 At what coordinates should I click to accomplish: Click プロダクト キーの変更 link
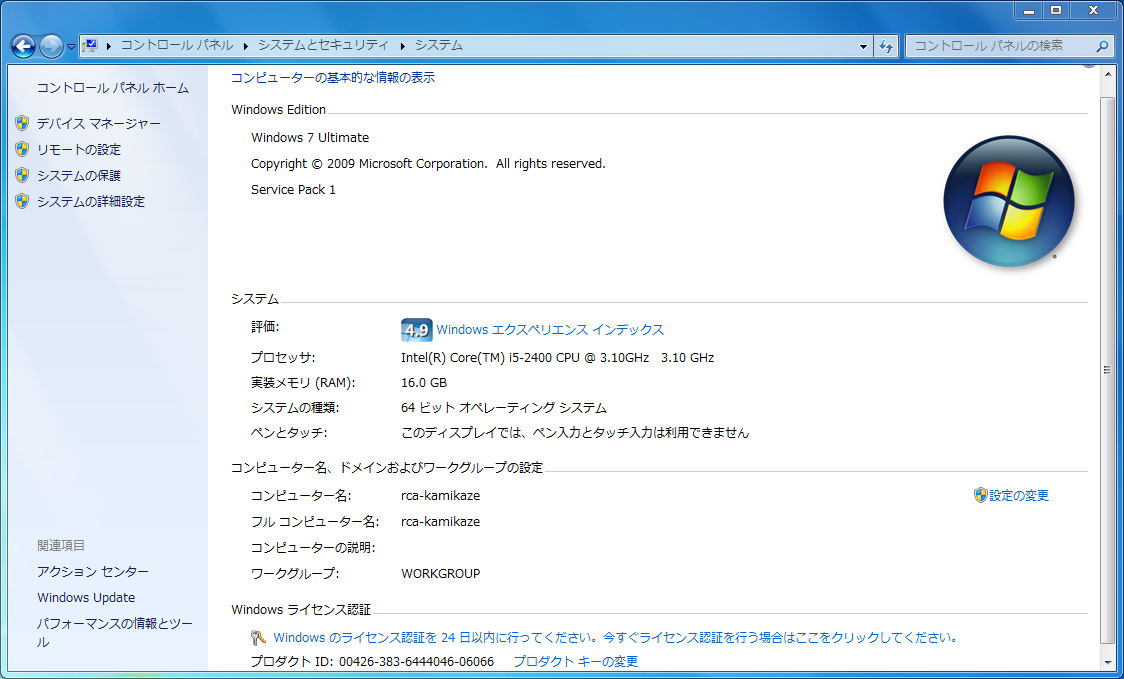576,661
